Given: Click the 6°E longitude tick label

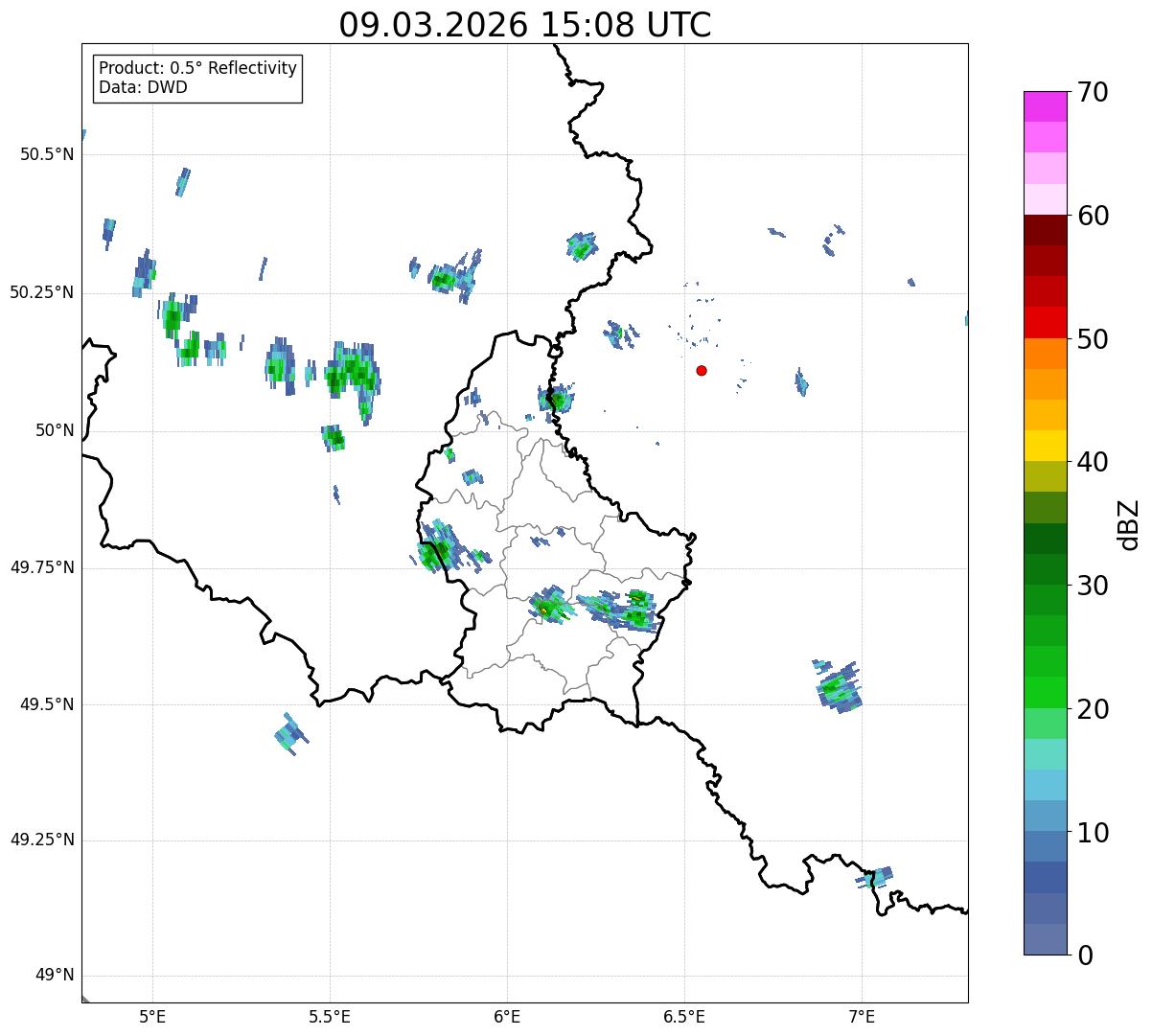Looking at the screenshot, I should tap(507, 1016).
